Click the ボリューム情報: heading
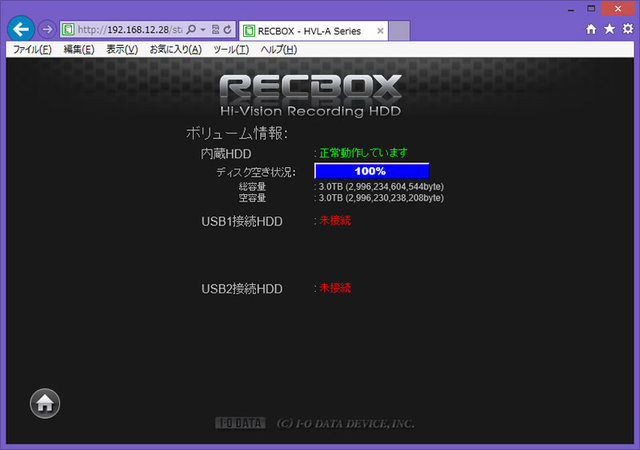Image resolution: width=640 pixels, height=450 pixels. pyautogui.click(x=237, y=134)
